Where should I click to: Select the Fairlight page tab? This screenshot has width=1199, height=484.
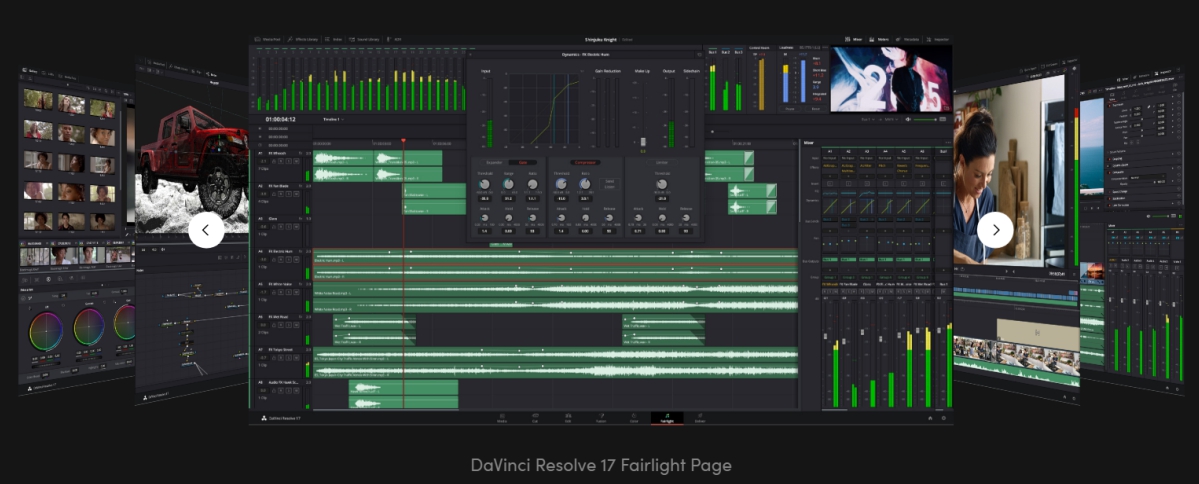(x=667, y=418)
